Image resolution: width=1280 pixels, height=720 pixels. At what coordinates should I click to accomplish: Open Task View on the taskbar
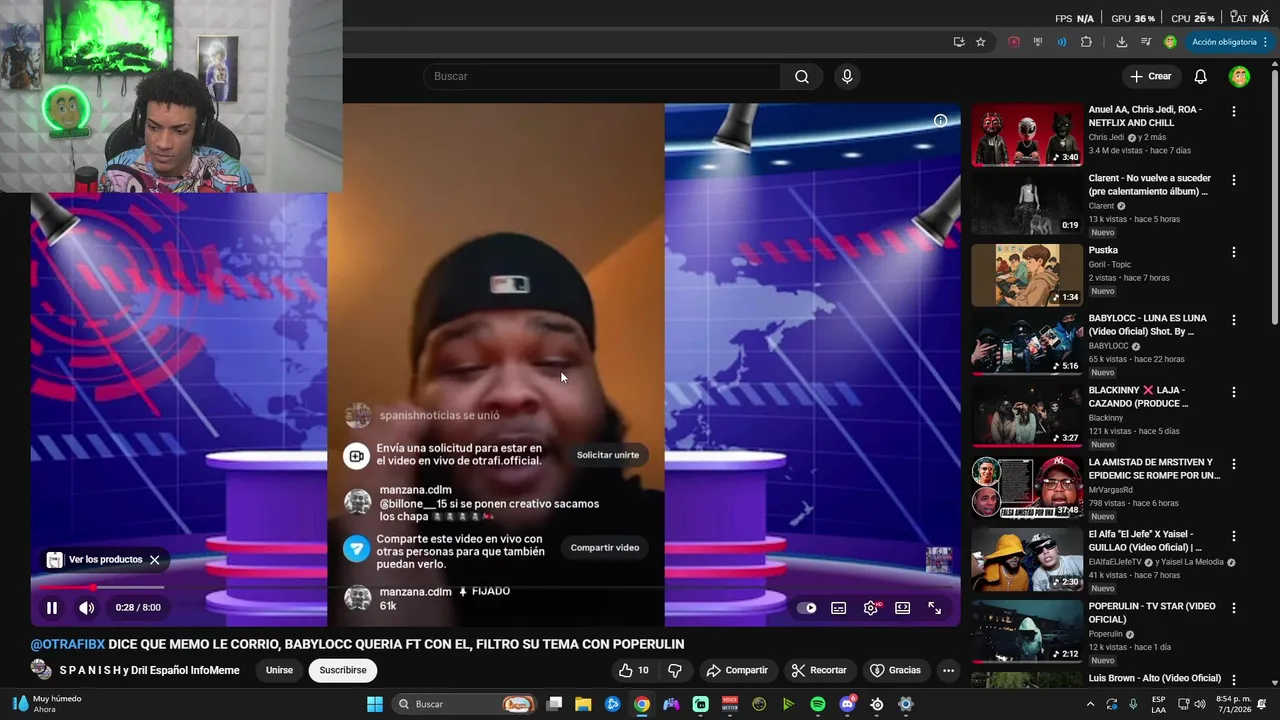(554, 704)
